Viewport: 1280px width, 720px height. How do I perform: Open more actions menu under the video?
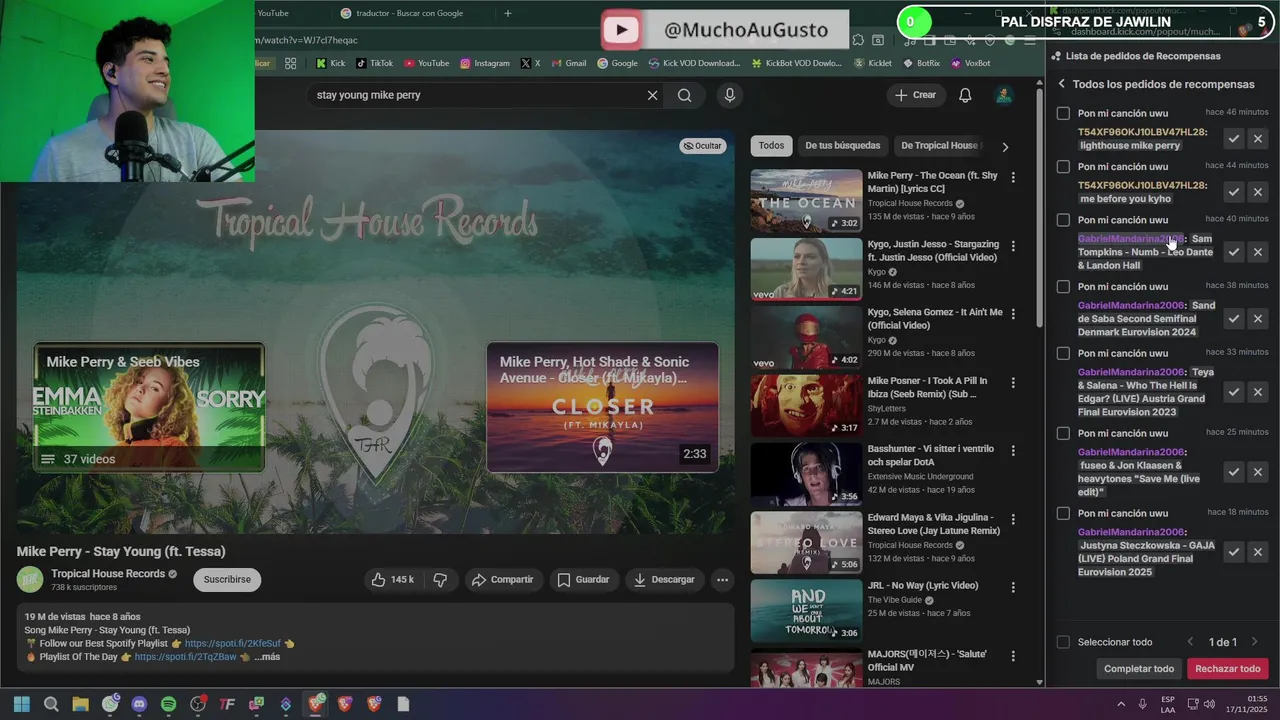(722, 580)
